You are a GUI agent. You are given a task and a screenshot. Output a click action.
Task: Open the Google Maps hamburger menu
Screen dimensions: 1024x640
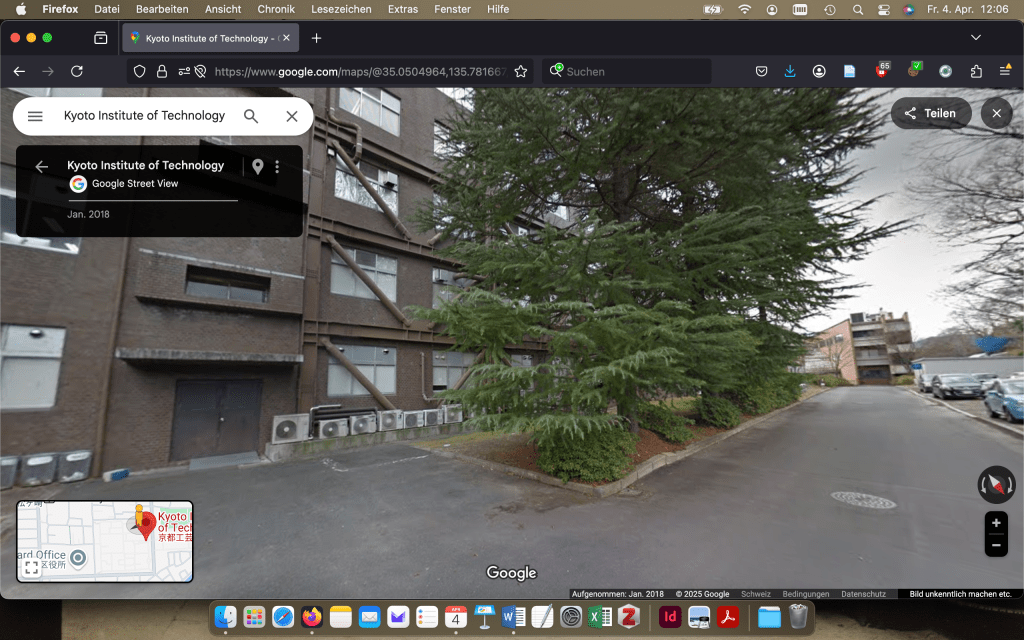[x=35, y=116]
